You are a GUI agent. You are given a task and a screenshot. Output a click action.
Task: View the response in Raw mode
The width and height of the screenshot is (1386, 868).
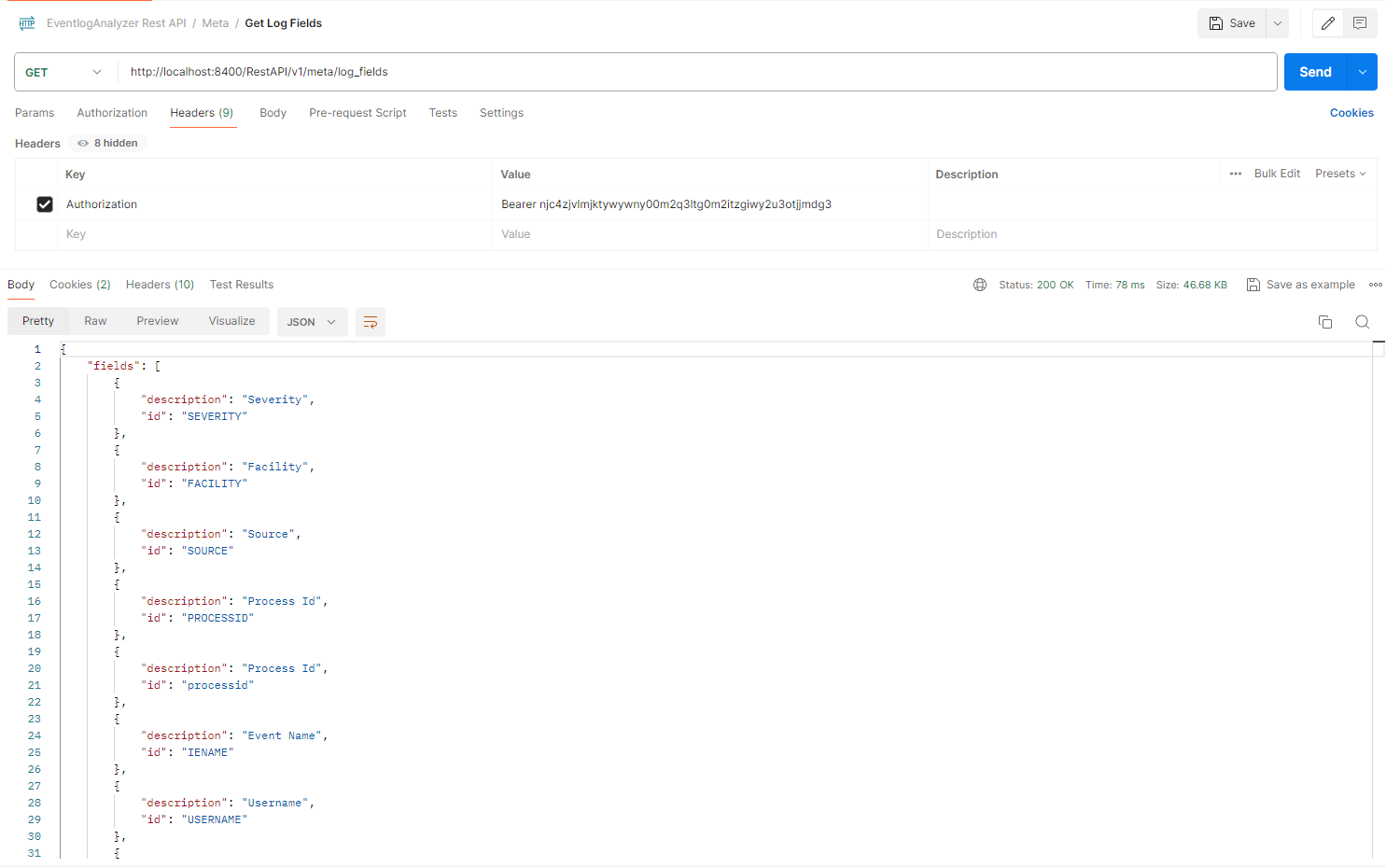tap(94, 320)
